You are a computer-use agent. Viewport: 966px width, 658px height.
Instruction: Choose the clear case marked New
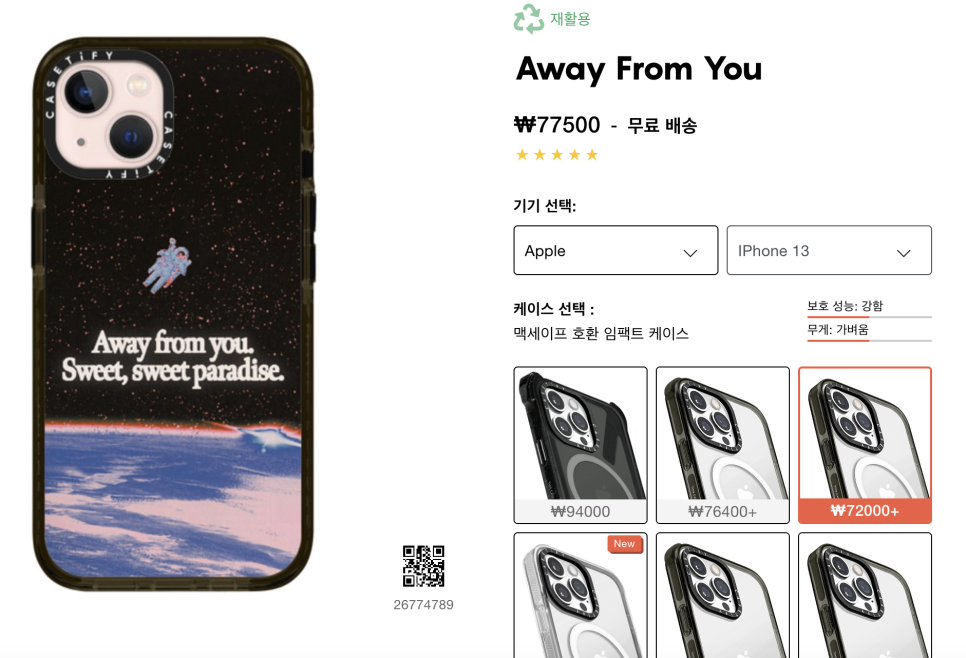(580, 595)
